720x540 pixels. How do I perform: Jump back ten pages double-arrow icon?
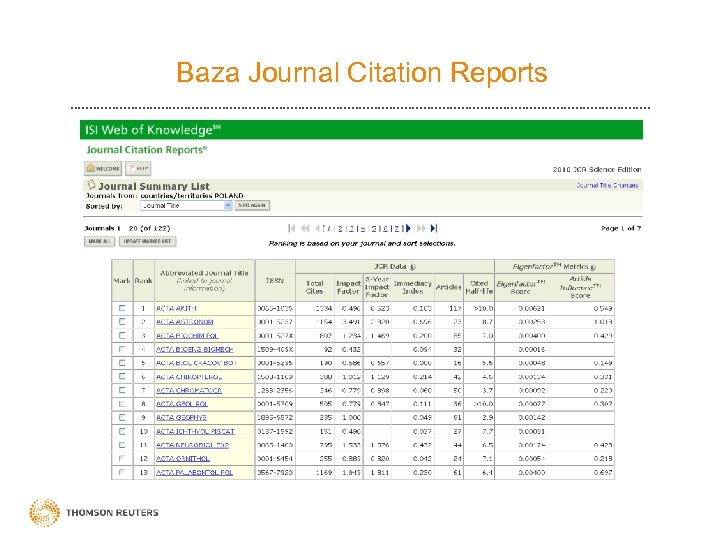pyautogui.click(x=305, y=228)
